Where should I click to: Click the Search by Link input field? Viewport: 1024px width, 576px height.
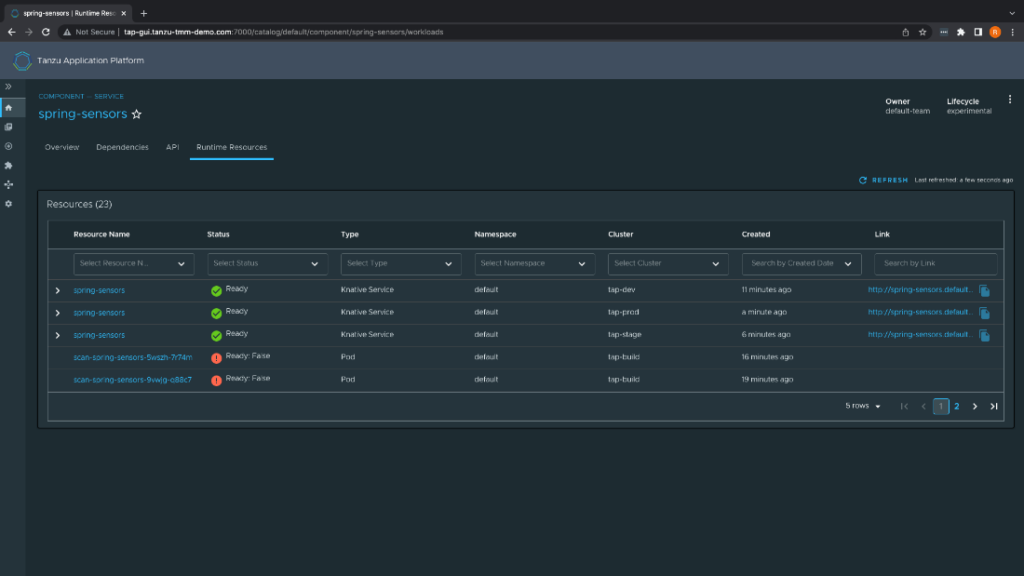tap(935, 264)
